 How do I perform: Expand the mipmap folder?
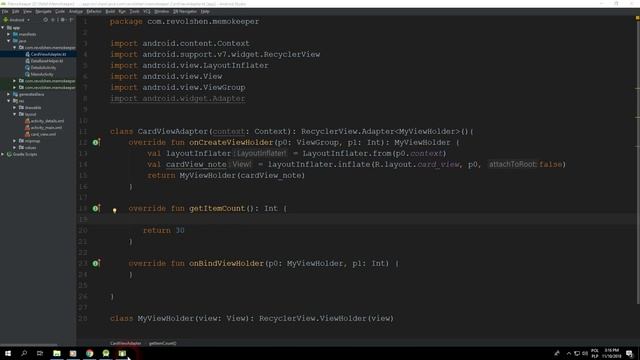[15, 141]
